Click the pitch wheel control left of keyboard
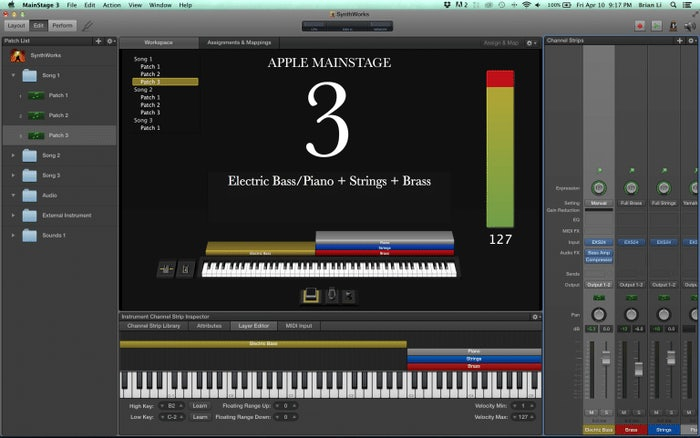 166,269
